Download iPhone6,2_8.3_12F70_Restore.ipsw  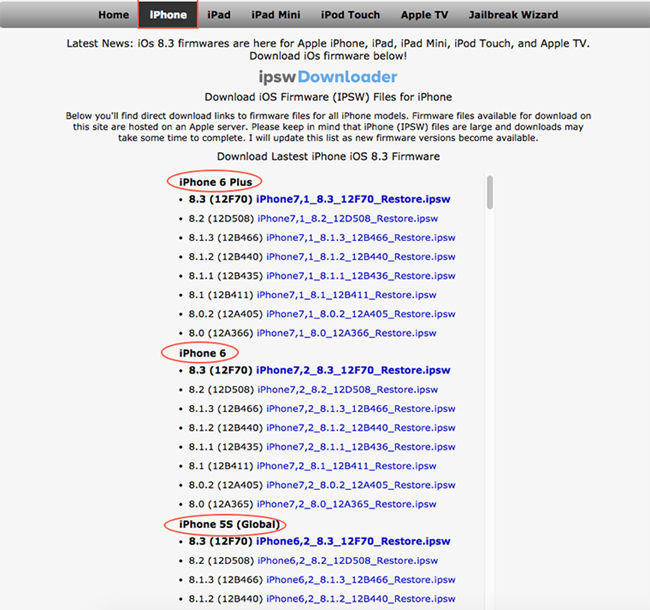[x=353, y=542]
